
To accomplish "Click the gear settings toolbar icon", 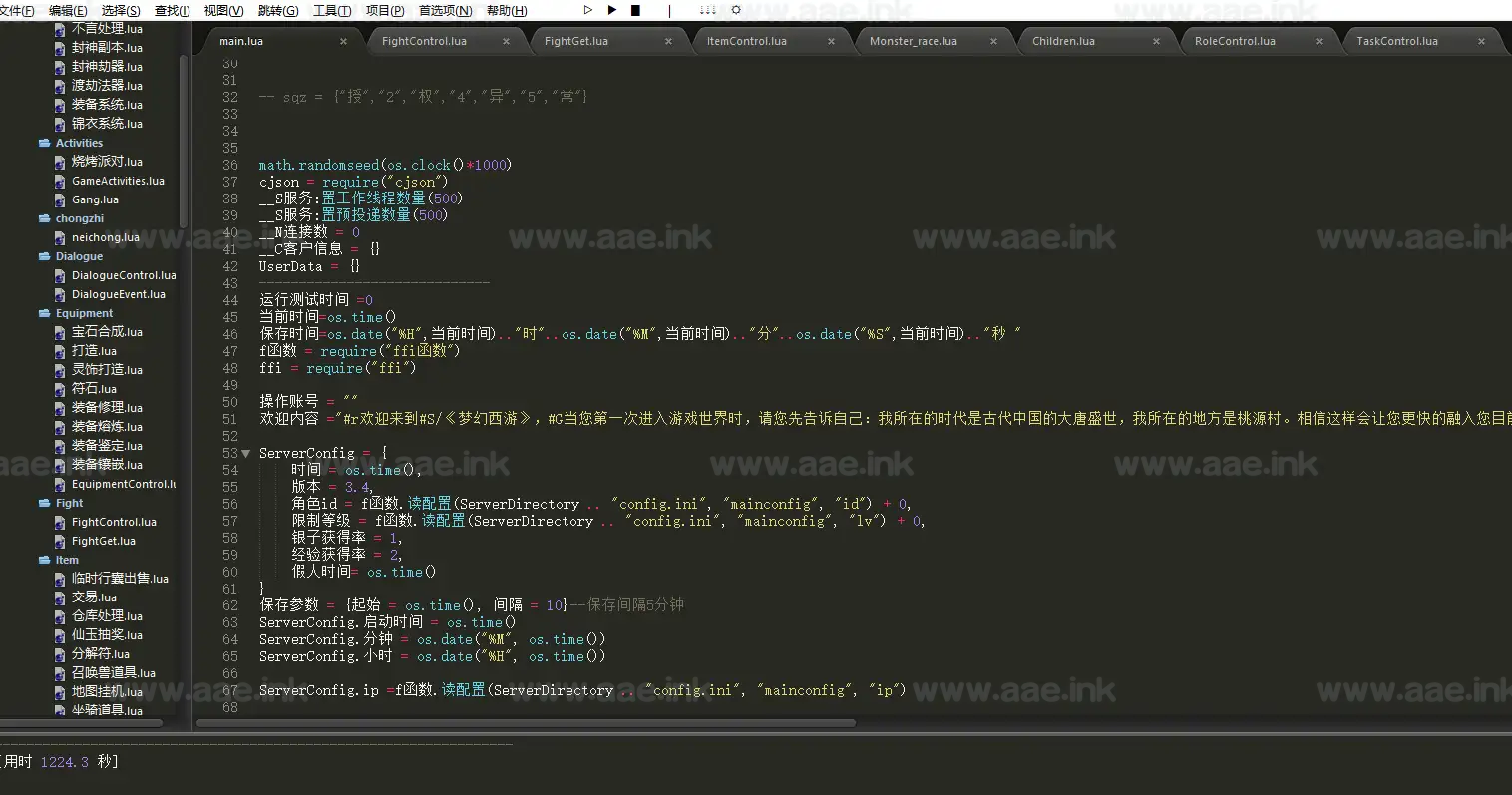I will coord(736,10).
